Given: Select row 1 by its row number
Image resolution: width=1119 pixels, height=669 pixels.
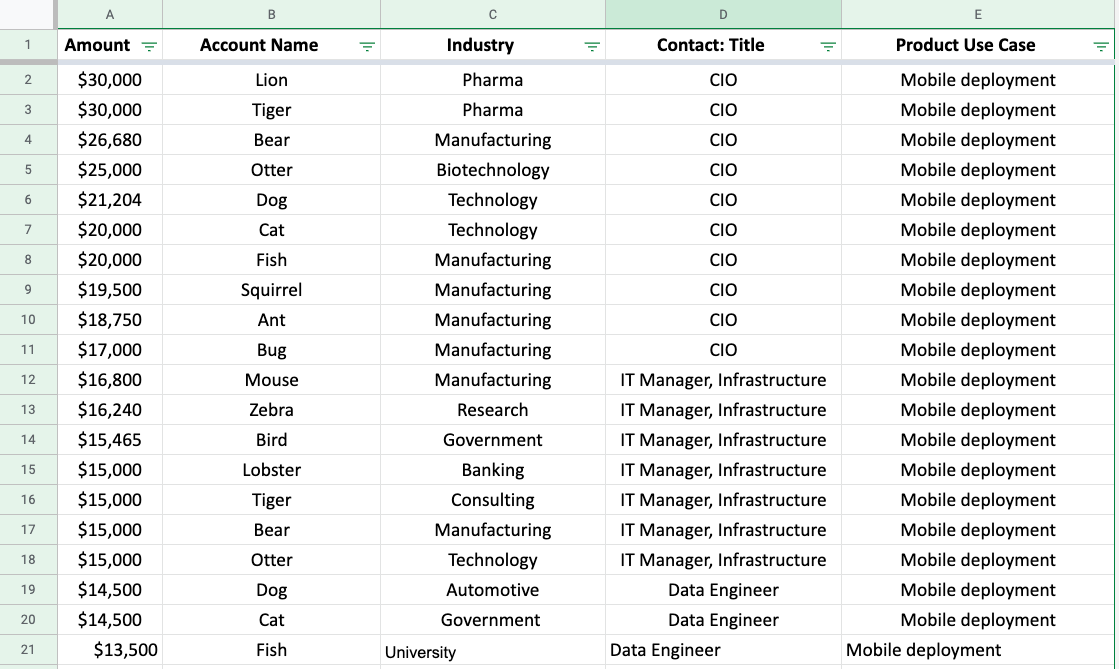Looking at the screenshot, I should pos(29,46).
